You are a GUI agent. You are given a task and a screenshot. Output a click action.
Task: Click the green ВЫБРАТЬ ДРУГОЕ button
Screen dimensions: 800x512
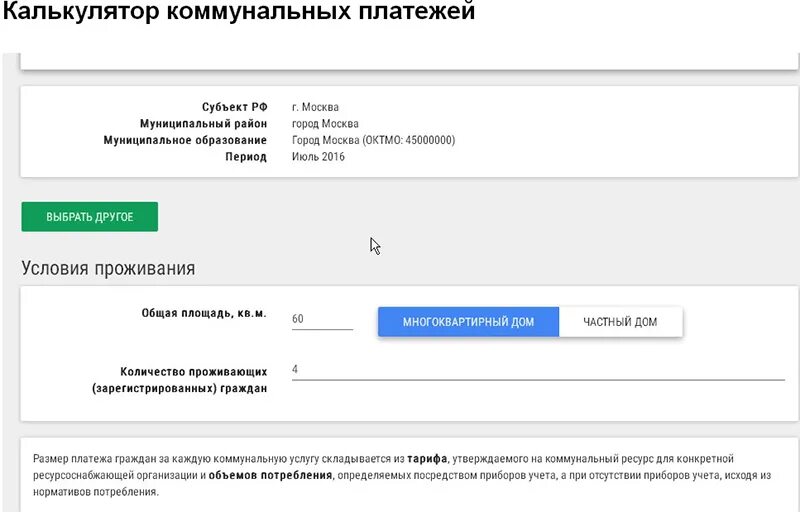[90, 217]
